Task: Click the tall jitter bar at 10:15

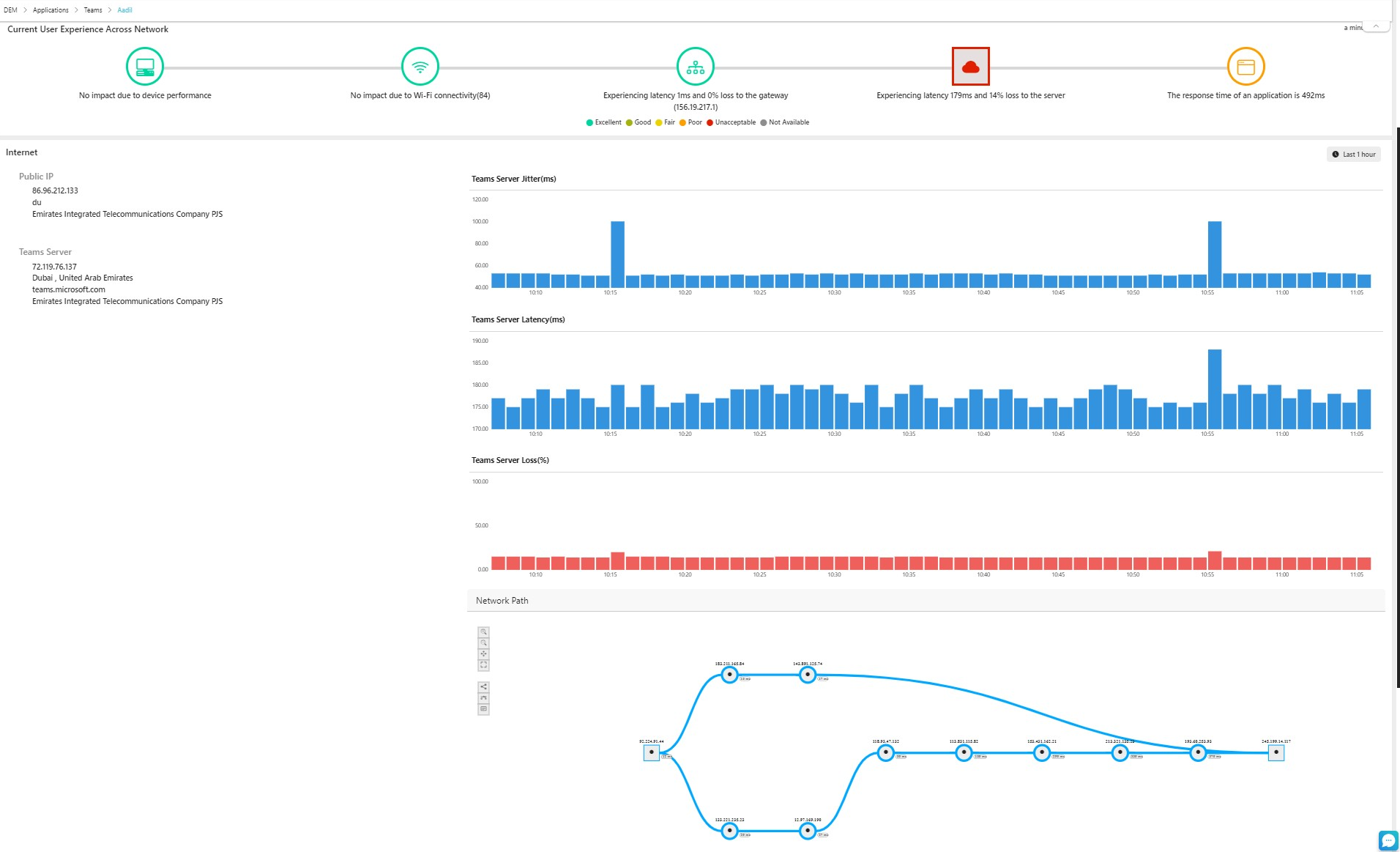Action: [x=617, y=253]
